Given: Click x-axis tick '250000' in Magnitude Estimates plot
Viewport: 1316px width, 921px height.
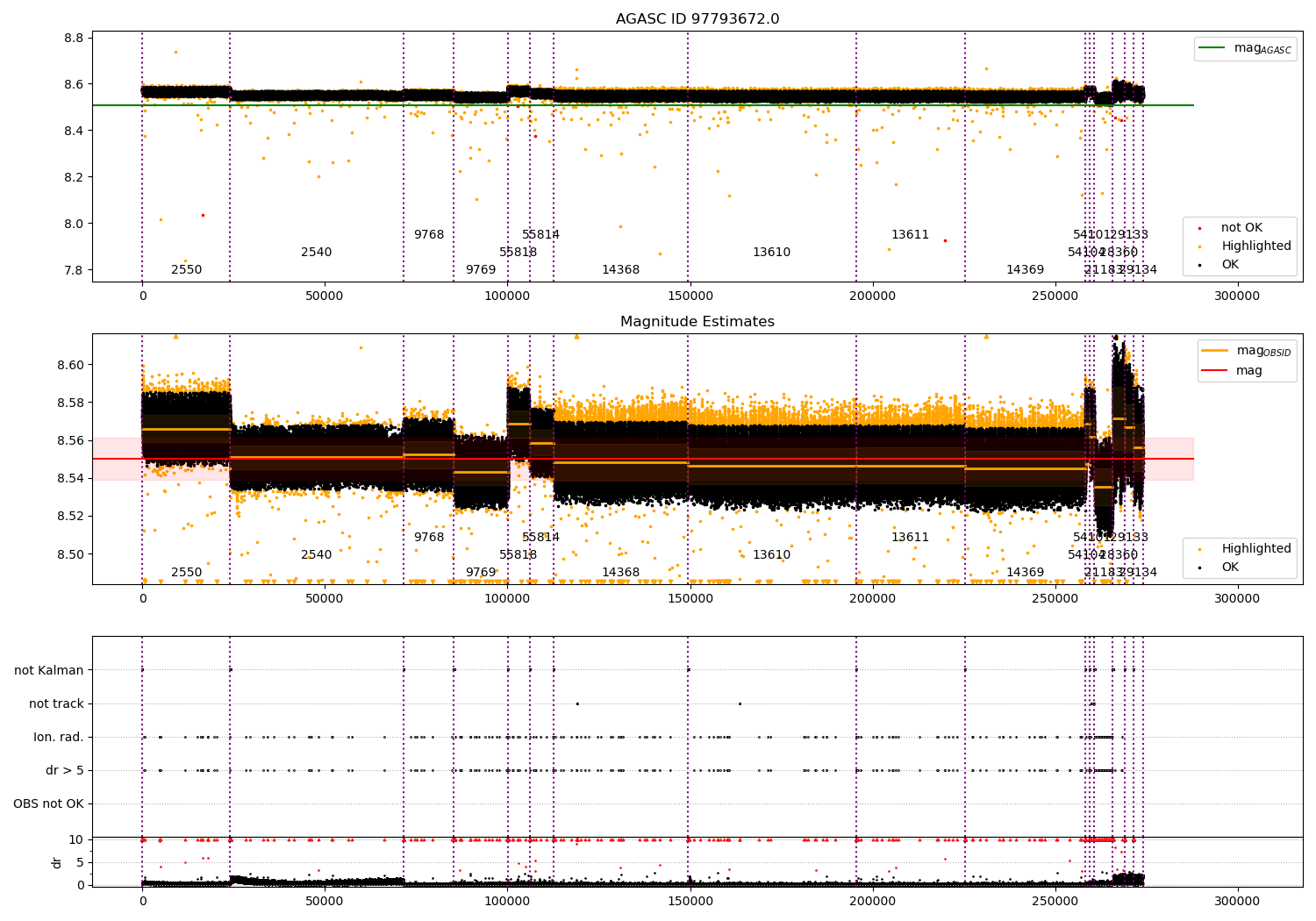Looking at the screenshot, I should pyautogui.click(x=1055, y=599).
